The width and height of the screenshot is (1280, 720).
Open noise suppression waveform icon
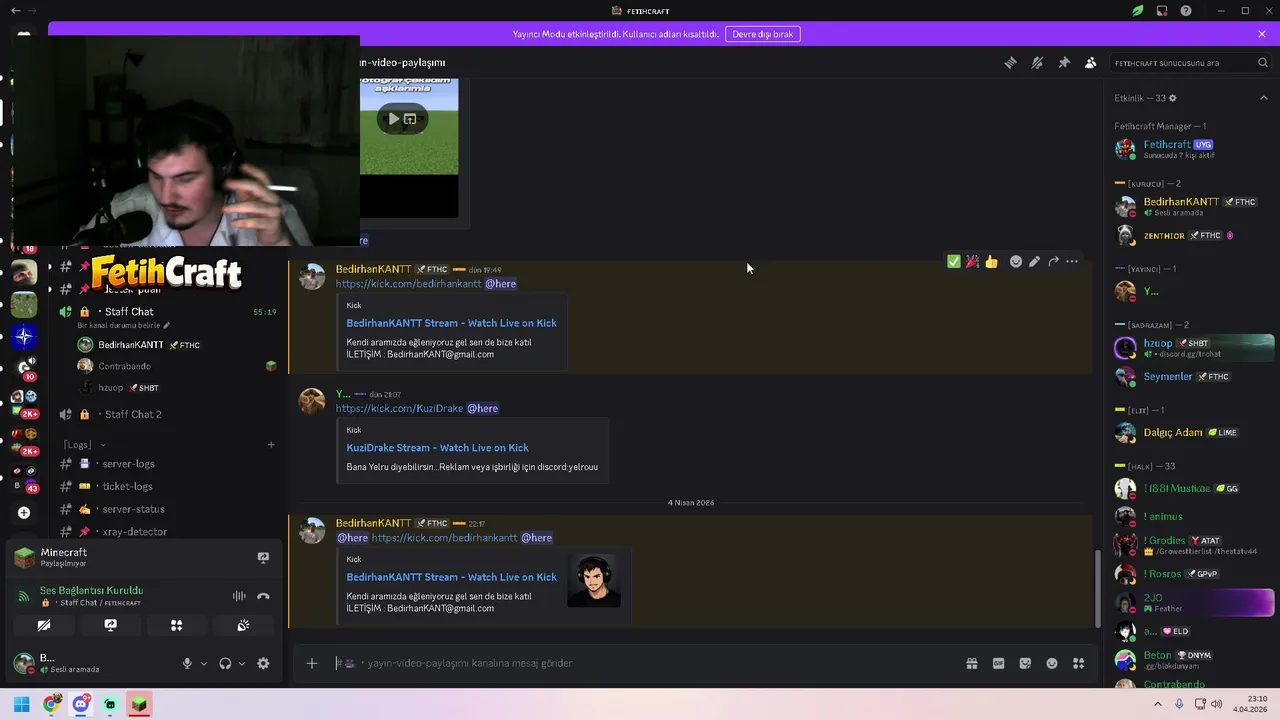(239, 596)
